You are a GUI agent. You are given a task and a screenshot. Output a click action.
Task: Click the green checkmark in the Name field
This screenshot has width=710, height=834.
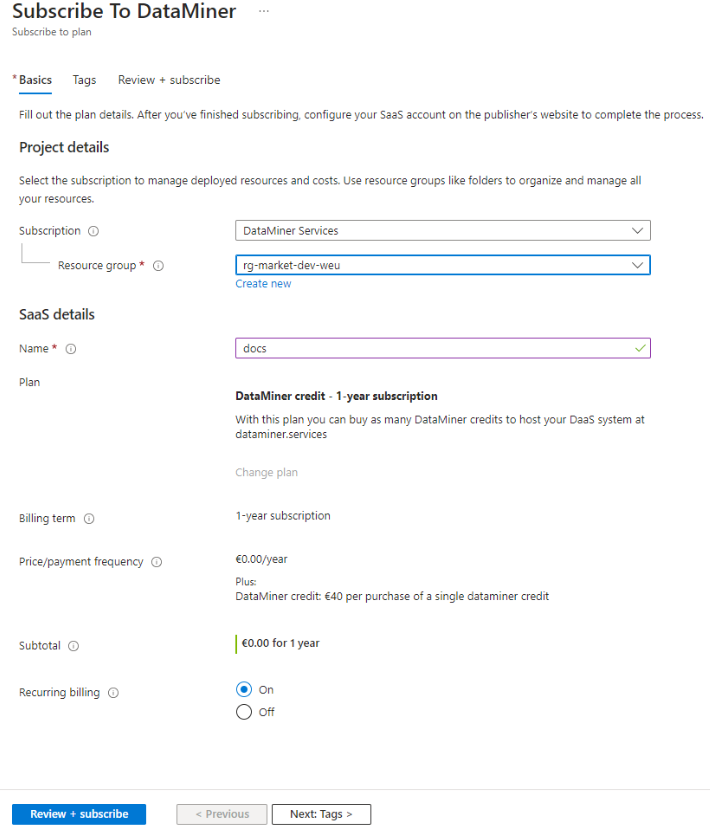[640, 348]
